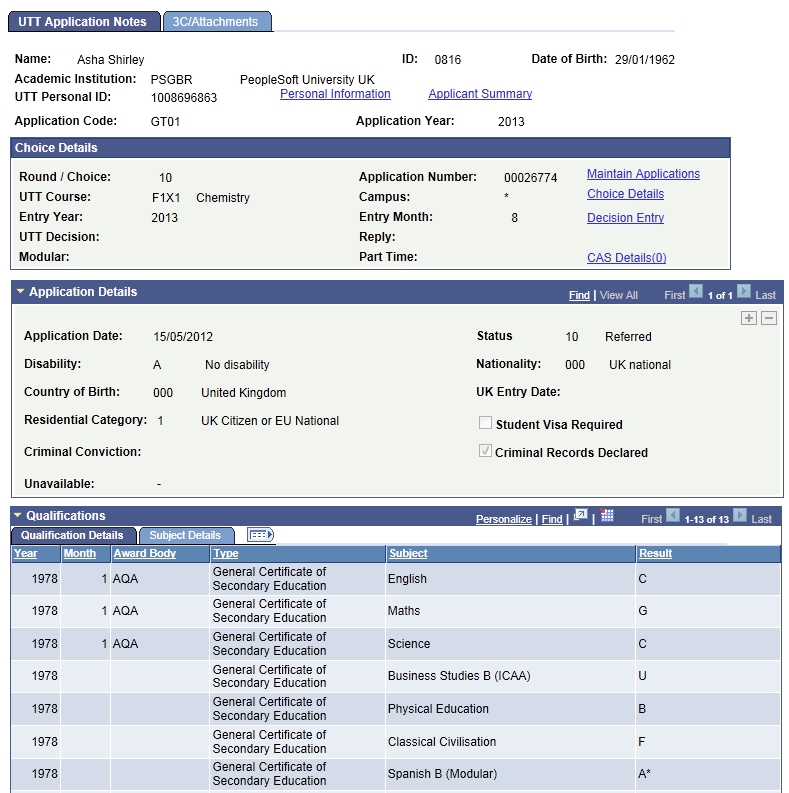
Task: Click View All in Application Details
Action: (619, 295)
